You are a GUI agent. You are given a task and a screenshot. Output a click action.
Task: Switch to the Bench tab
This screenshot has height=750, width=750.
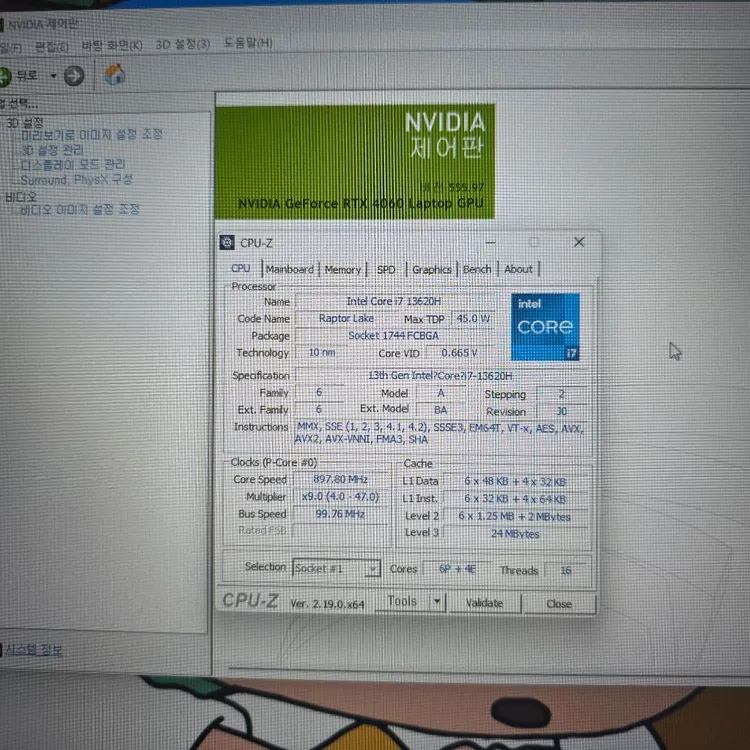point(477,269)
